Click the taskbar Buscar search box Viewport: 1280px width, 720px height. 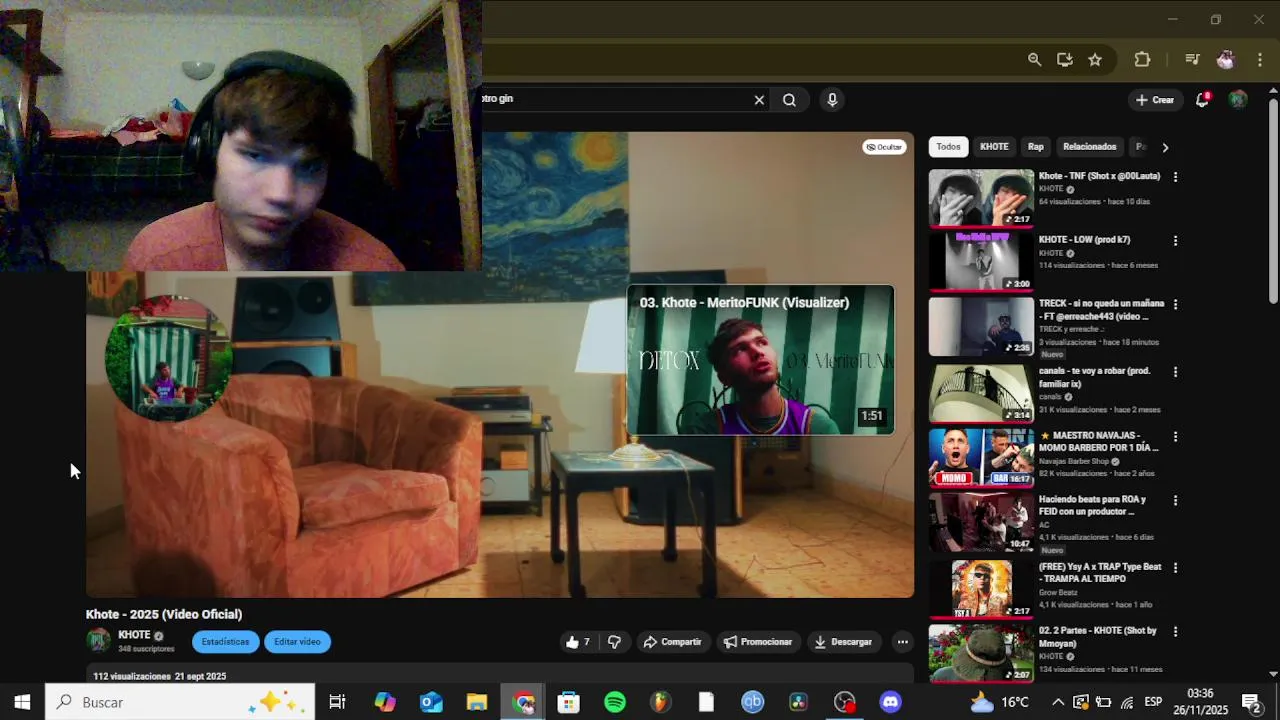coord(180,702)
